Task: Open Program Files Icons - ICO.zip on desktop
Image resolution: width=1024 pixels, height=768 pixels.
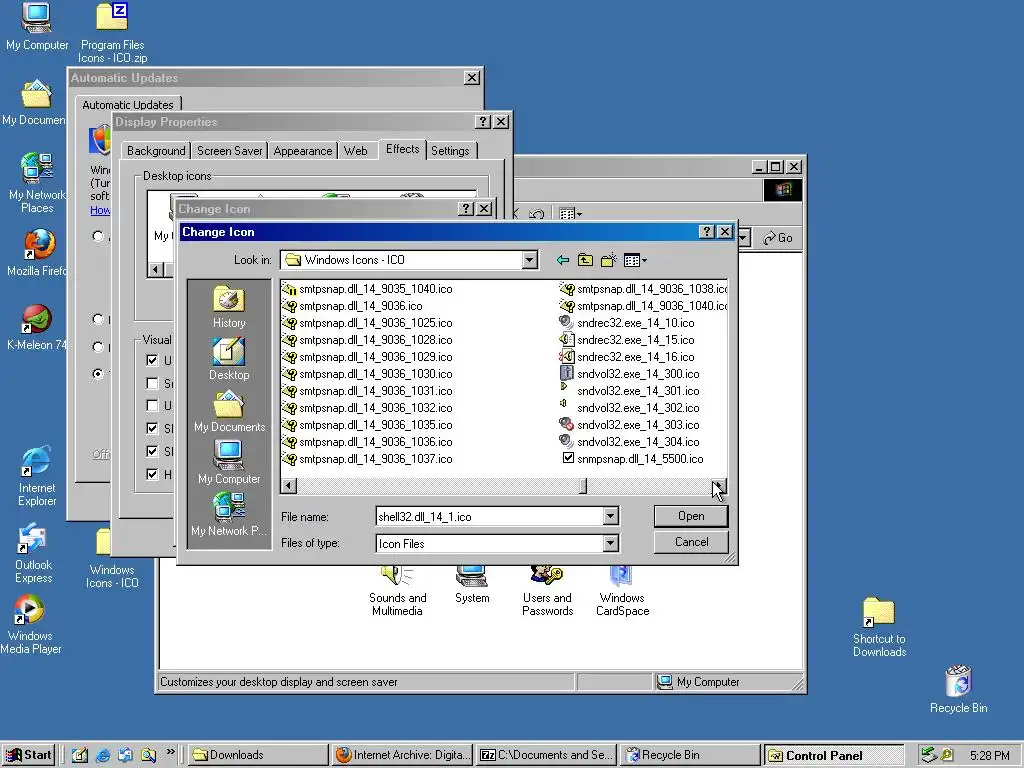Action: coord(112,33)
